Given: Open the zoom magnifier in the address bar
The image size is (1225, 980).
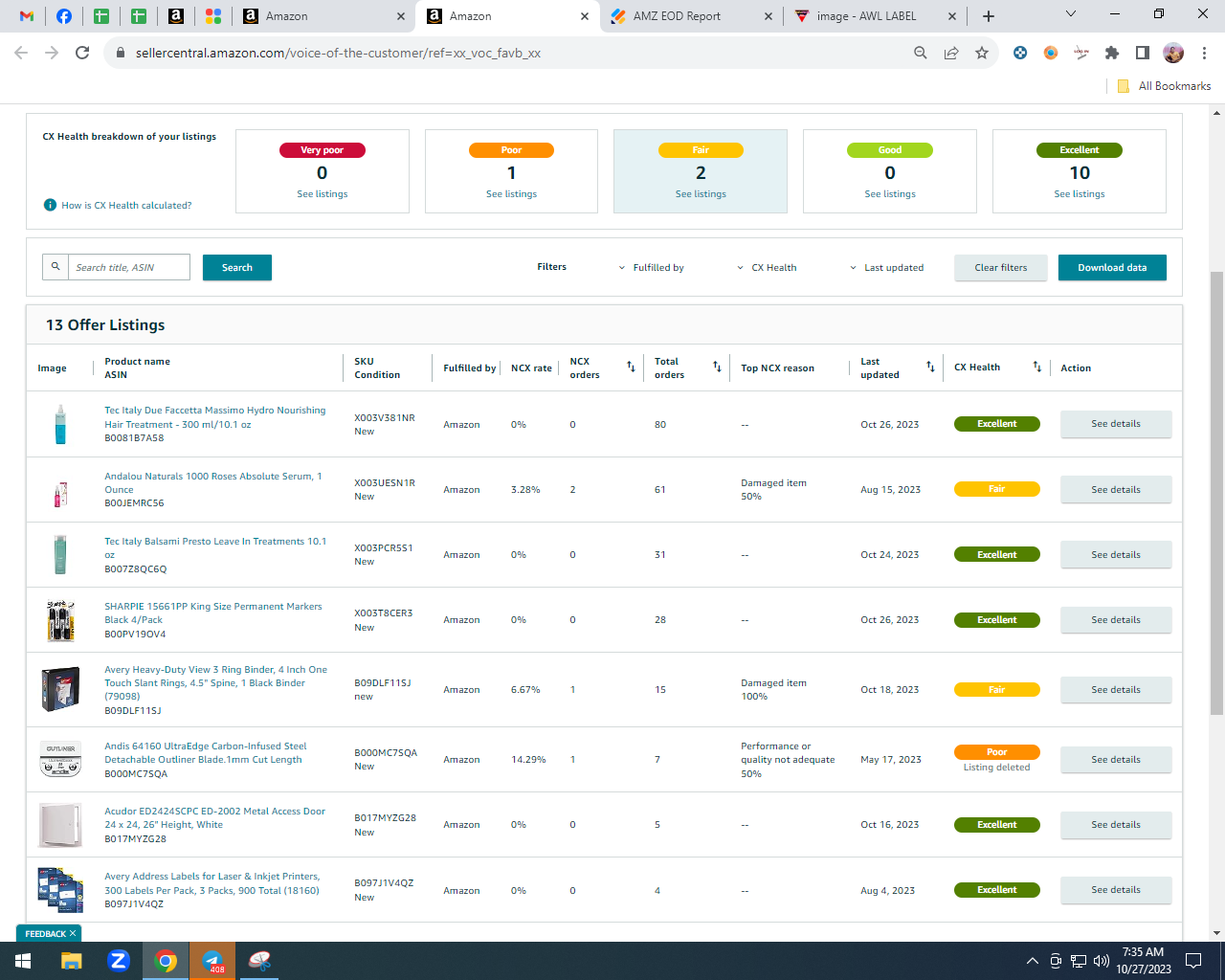Looking at the screenshot, I should pyautogui.click(x=921, y=53).
